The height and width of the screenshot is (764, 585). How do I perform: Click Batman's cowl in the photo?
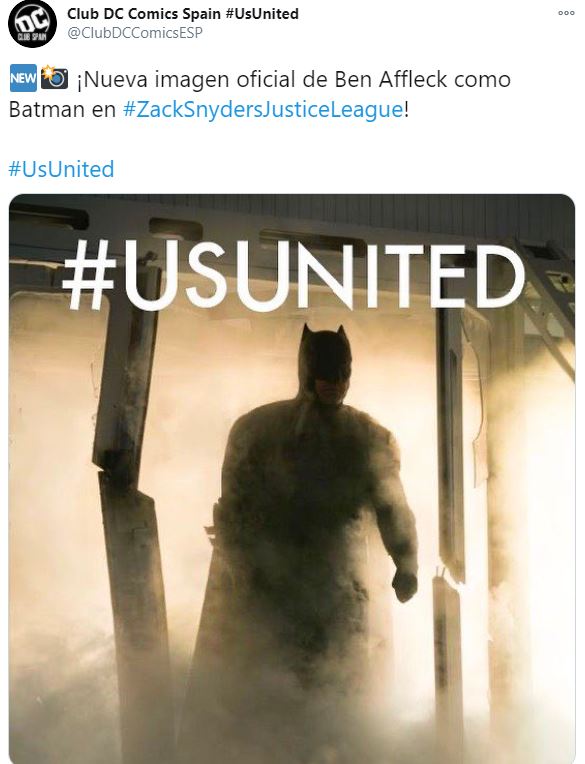pos(324,358)
